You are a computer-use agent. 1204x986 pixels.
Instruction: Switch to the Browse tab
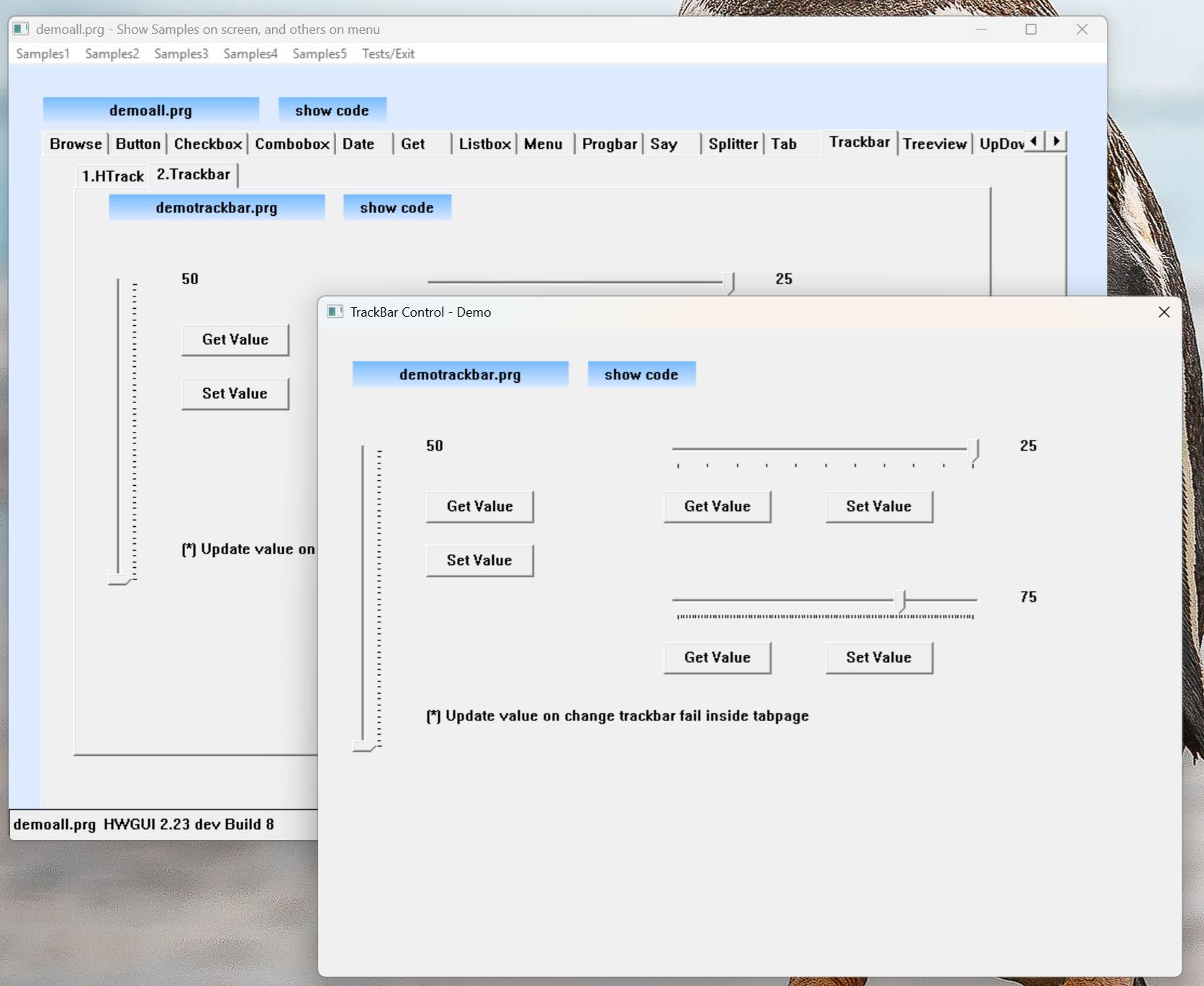click(x=76, y=144)
